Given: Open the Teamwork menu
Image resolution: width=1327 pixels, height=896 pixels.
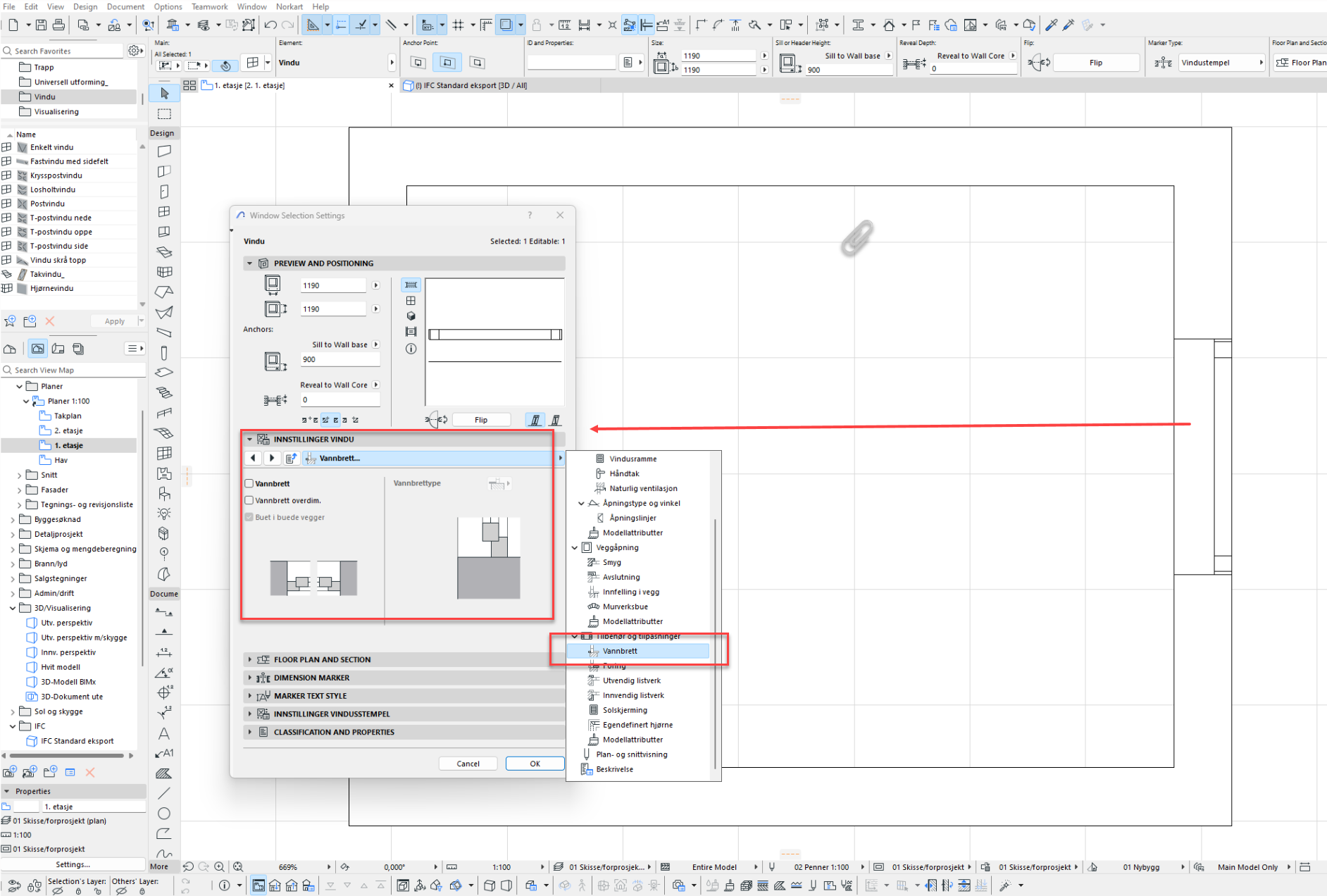Looking at the screenshot, I should click(x=209, y=6).
